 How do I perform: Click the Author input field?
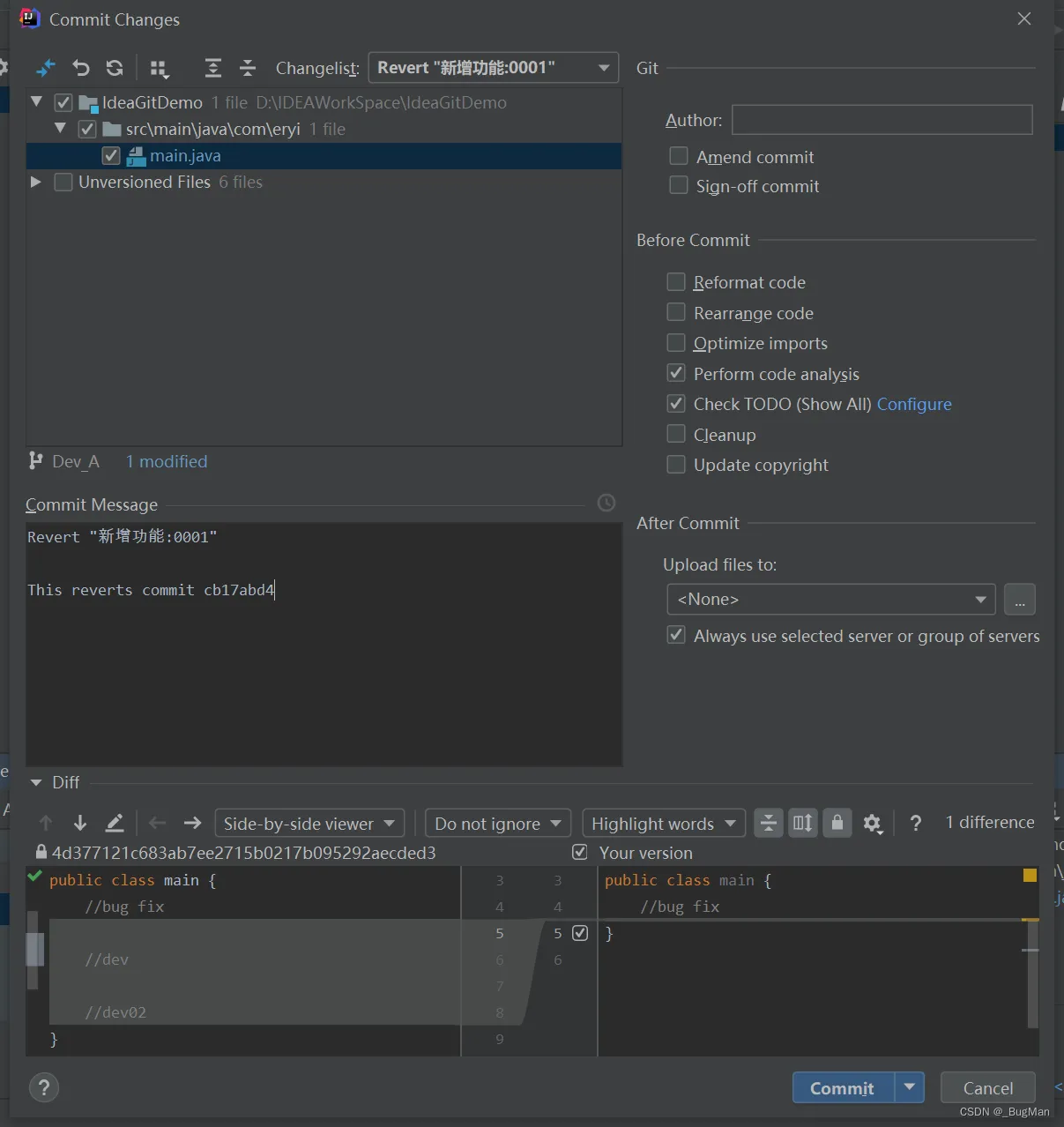[882, 120]
